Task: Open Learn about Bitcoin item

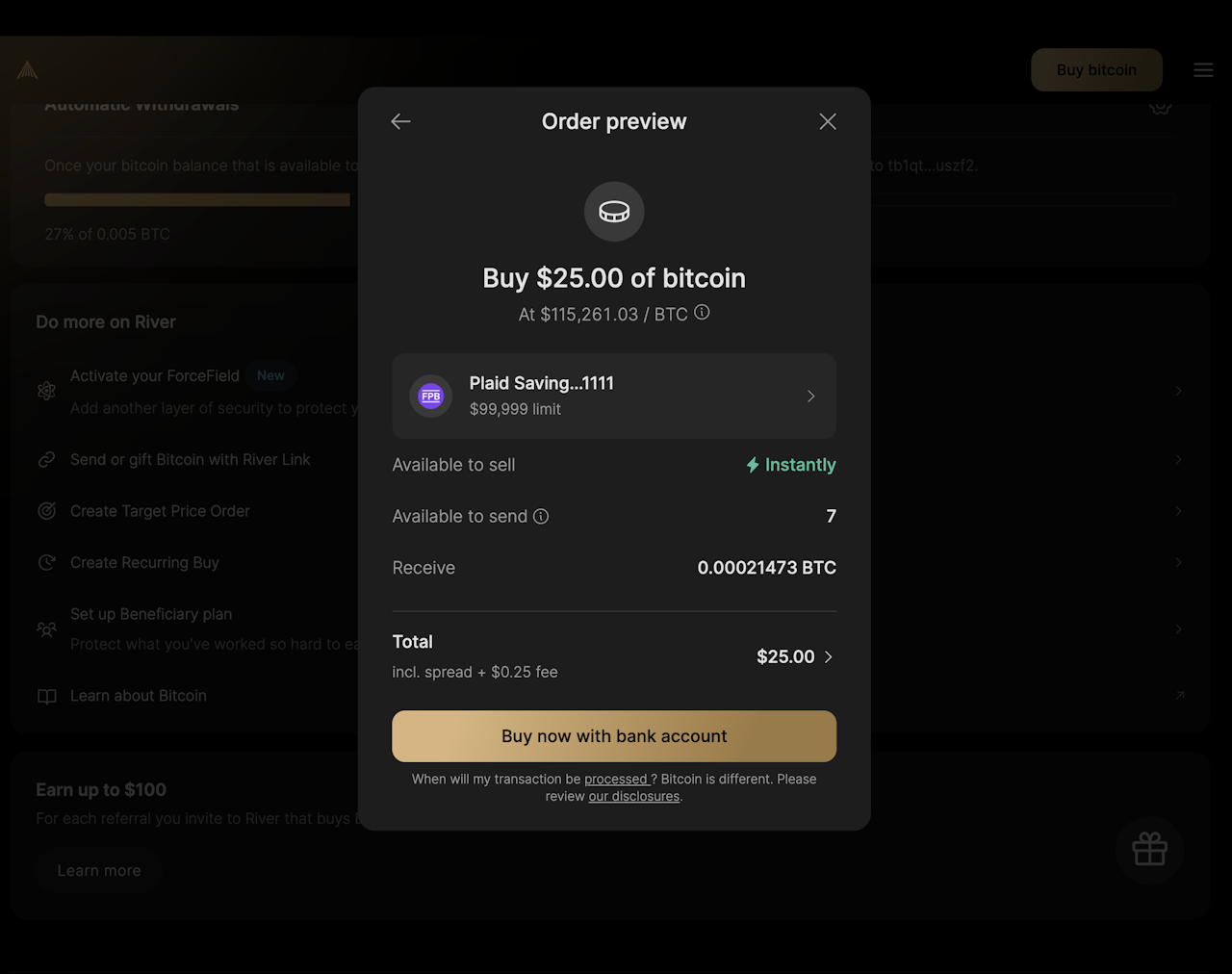Action: click(x=139, y=696)
